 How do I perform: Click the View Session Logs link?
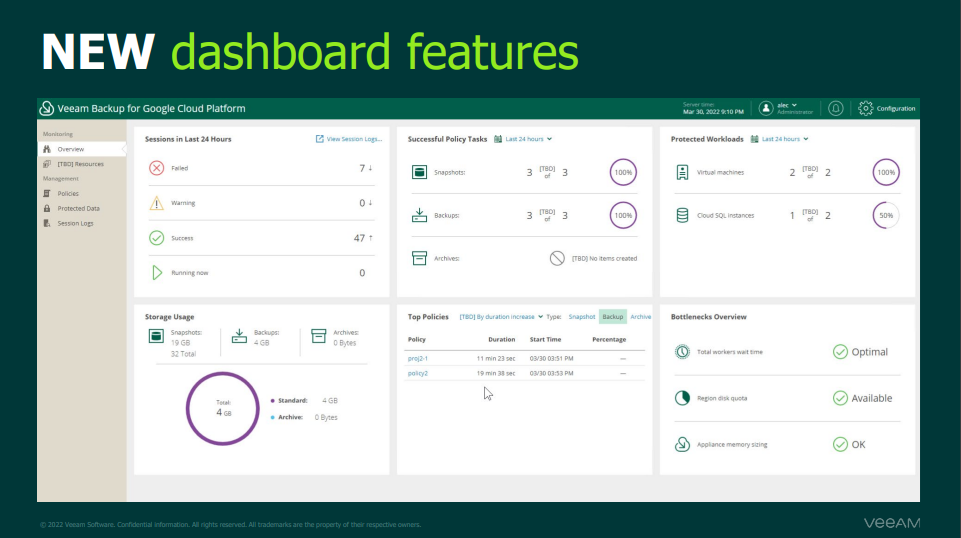[x=349, y=139]
